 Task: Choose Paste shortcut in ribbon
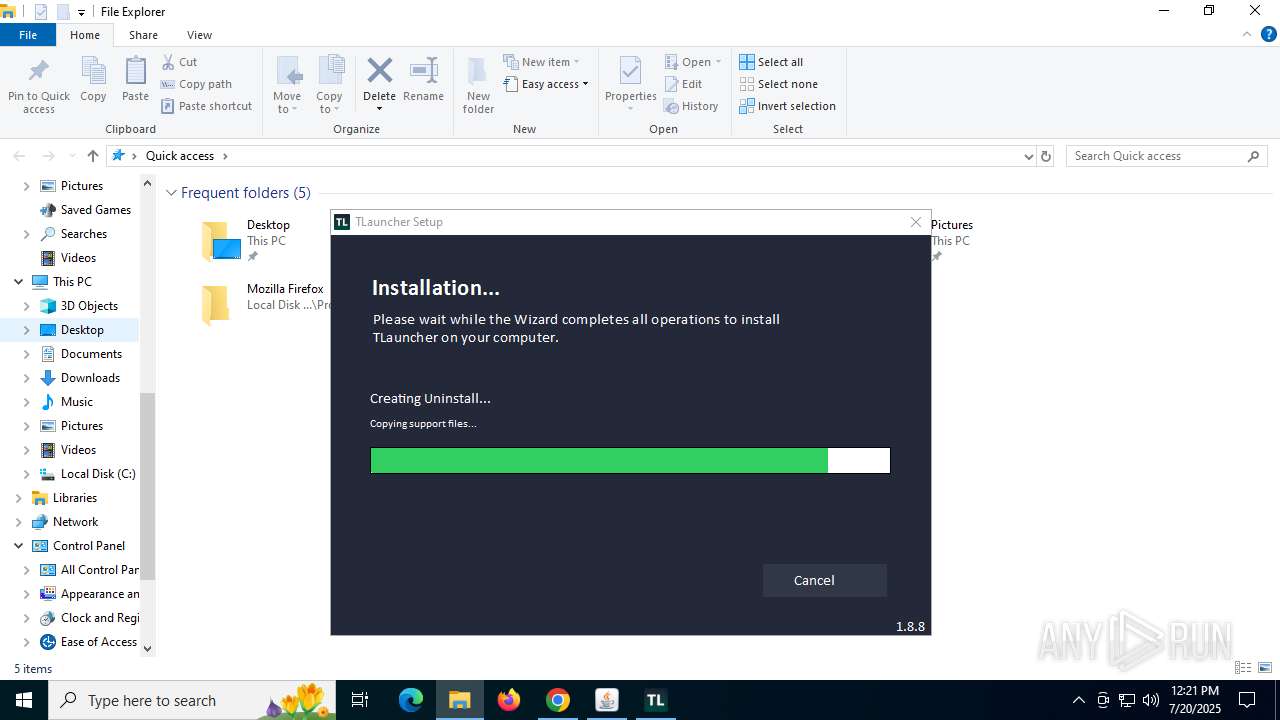pyautogui.click(x=207, y=106)
